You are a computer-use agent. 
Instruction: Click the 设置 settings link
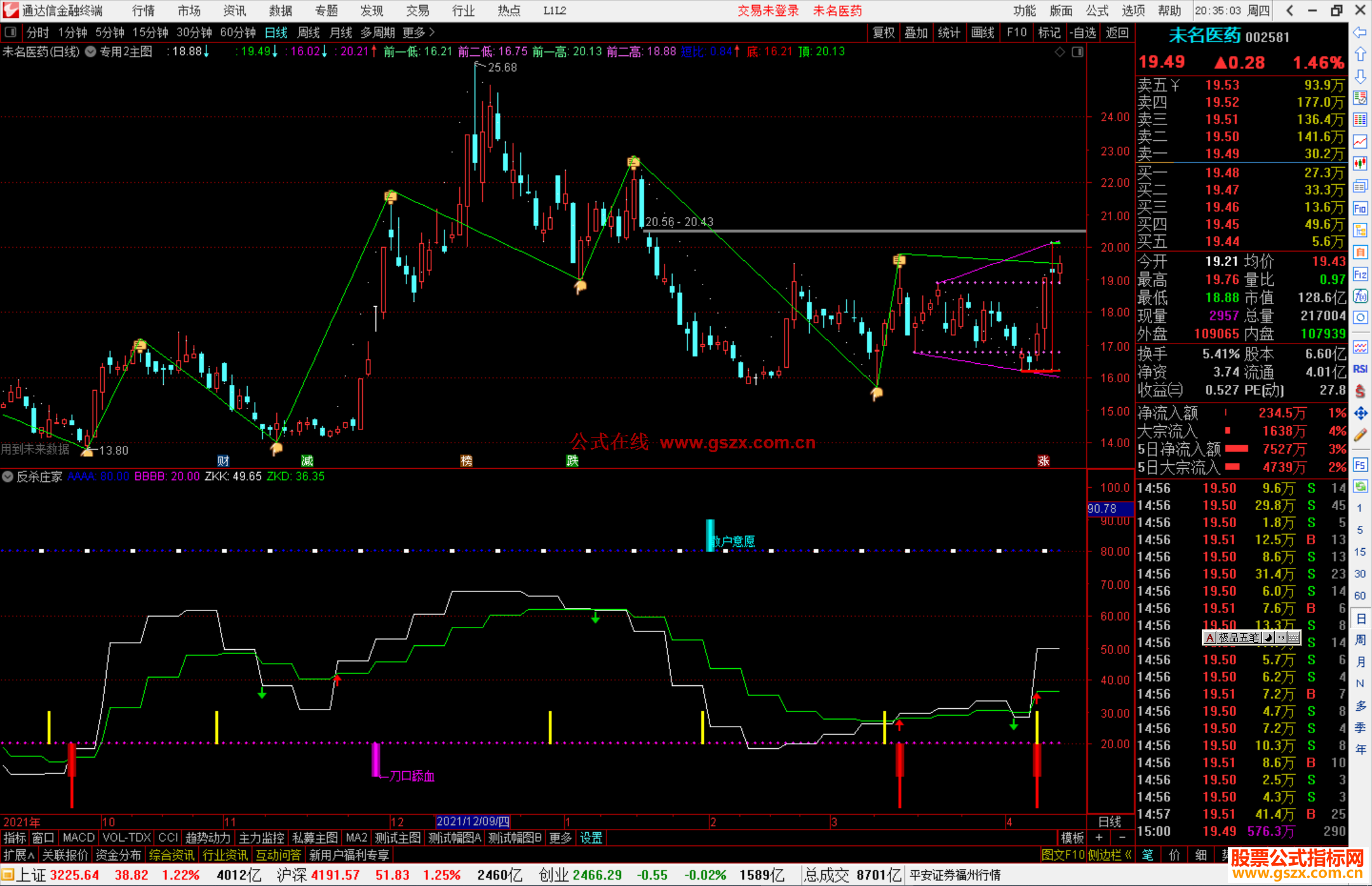point(591,838)
